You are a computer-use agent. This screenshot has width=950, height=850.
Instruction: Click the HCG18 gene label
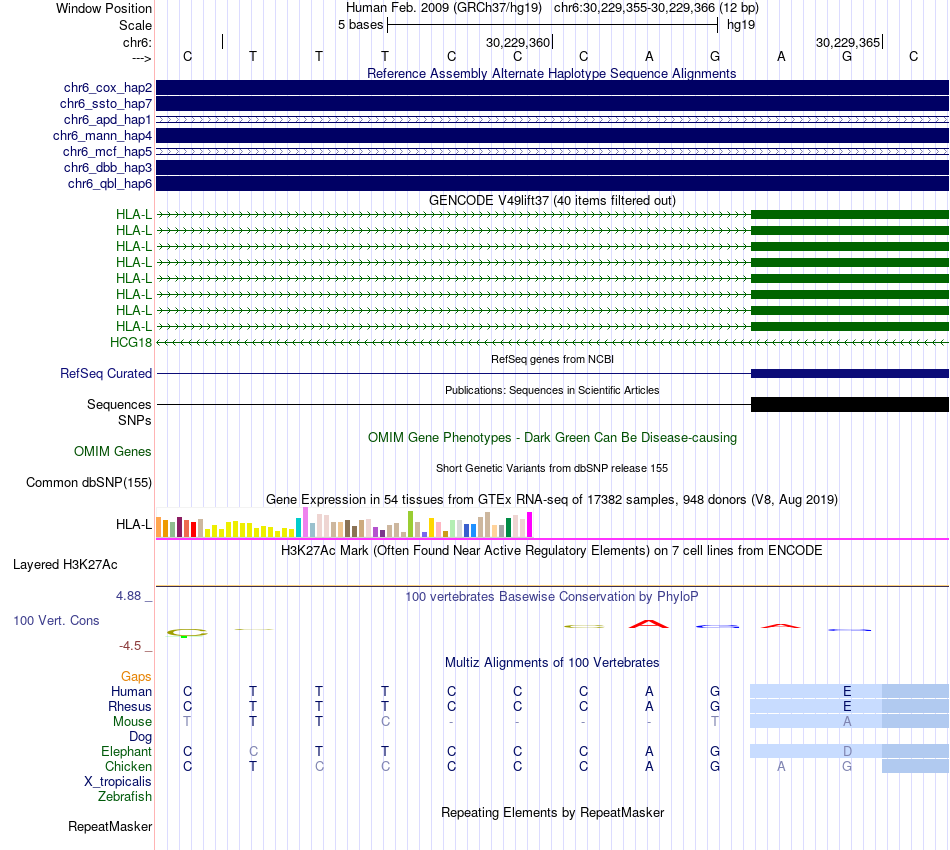(x=131, y=342)
